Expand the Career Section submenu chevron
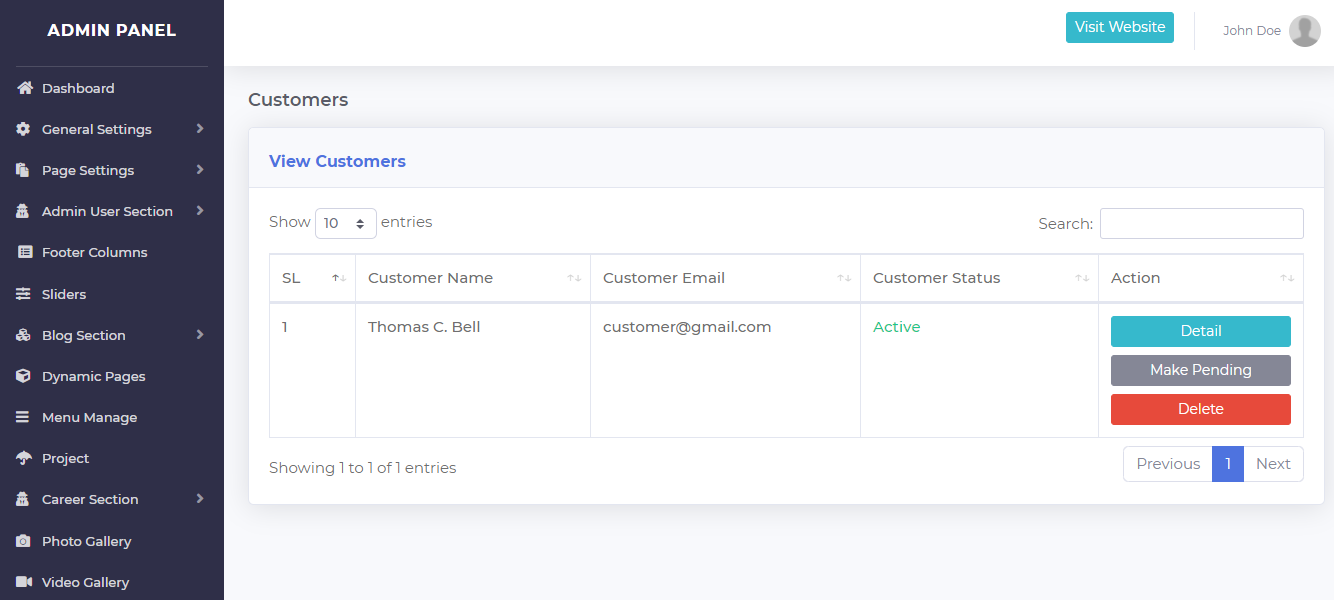 [200, 499]
